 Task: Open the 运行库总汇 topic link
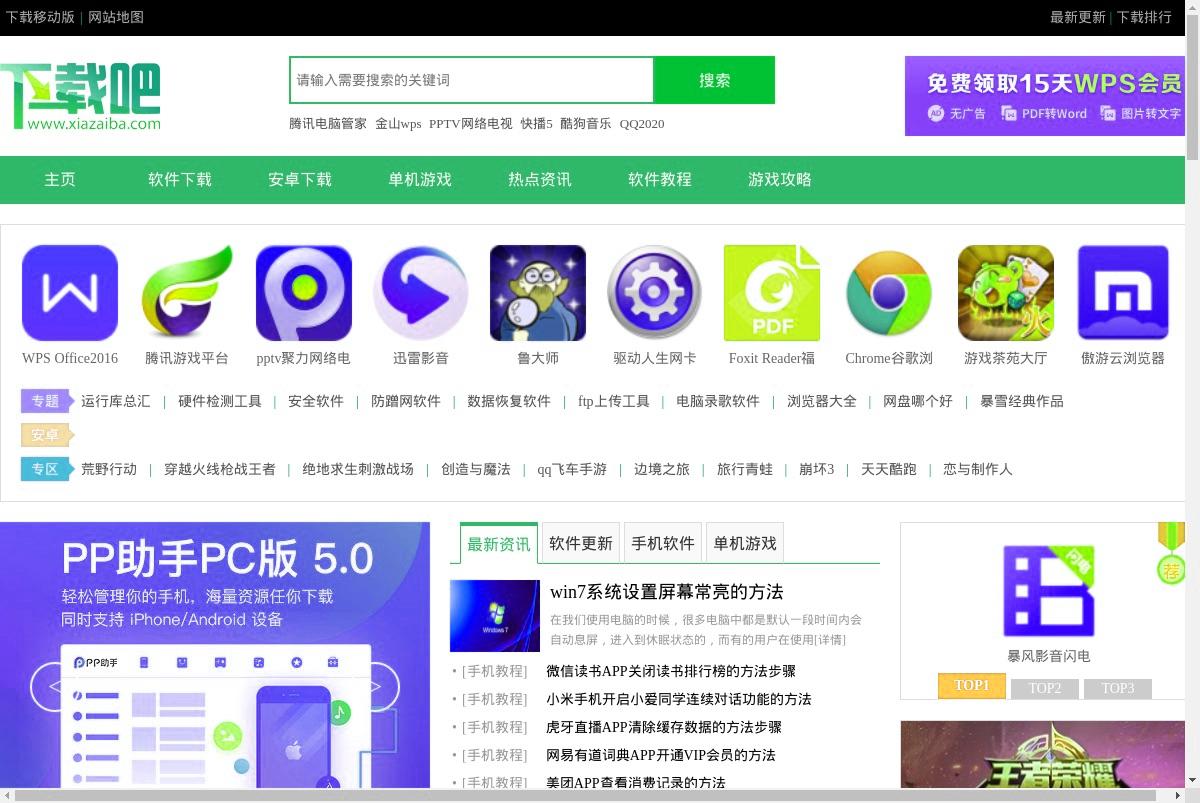[116, 401]
